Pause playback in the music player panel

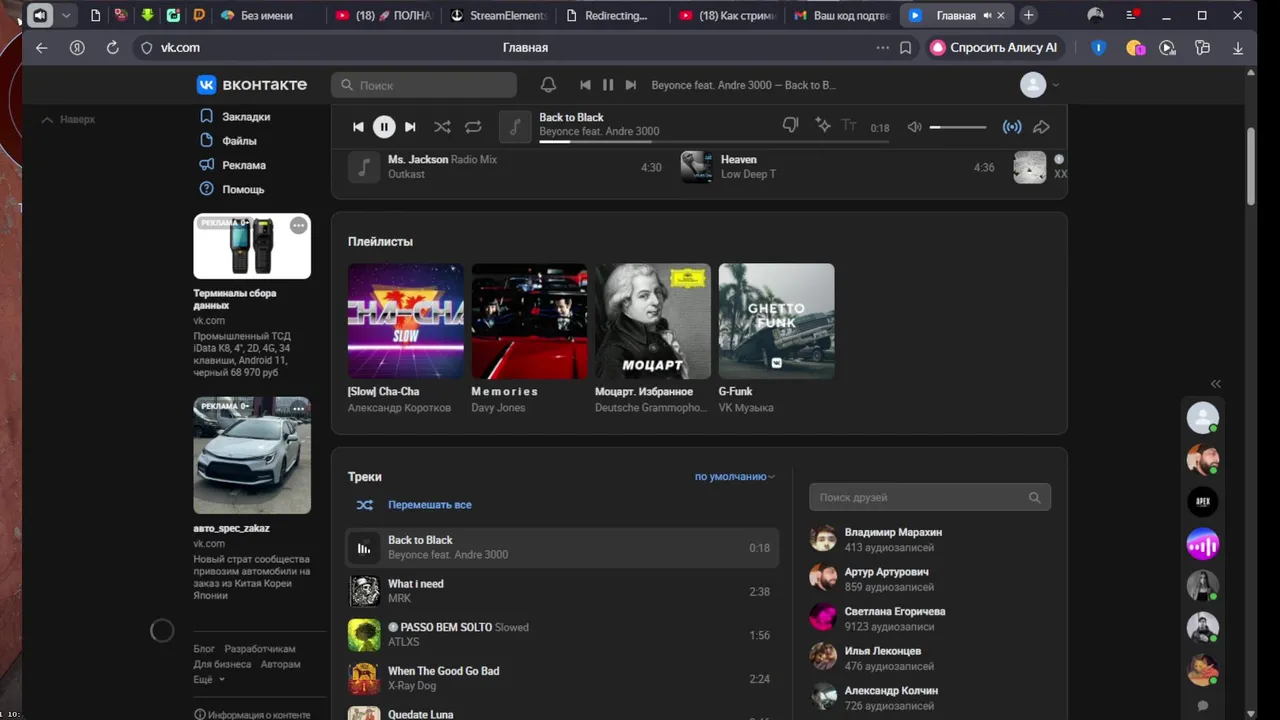pyautogui.click(x=384, y=127)
